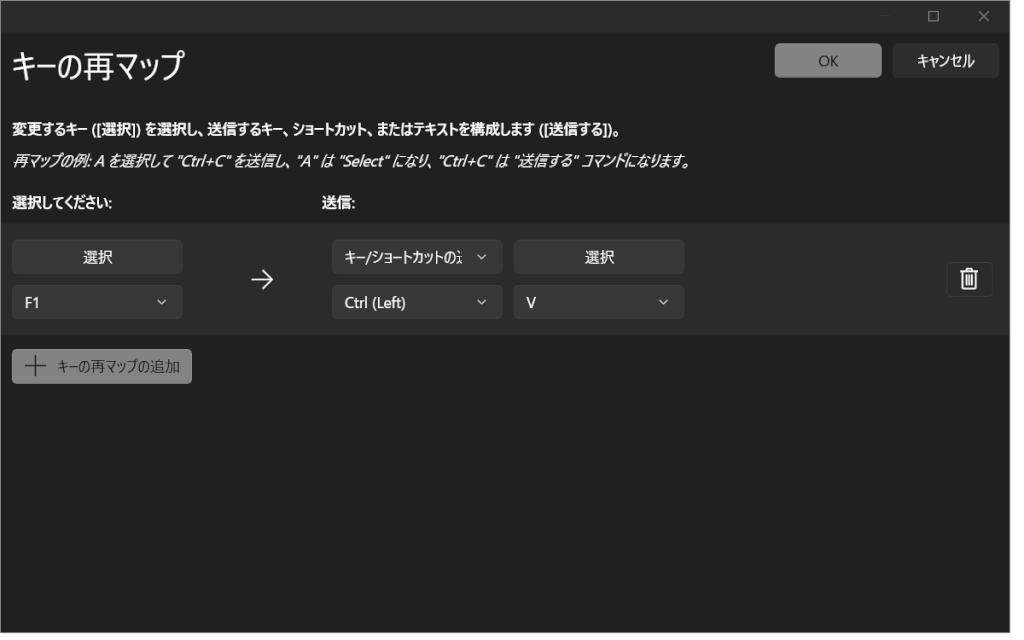Click the bold instruction text about 変更するキー

pyautogui.click(x=316, y=130)
